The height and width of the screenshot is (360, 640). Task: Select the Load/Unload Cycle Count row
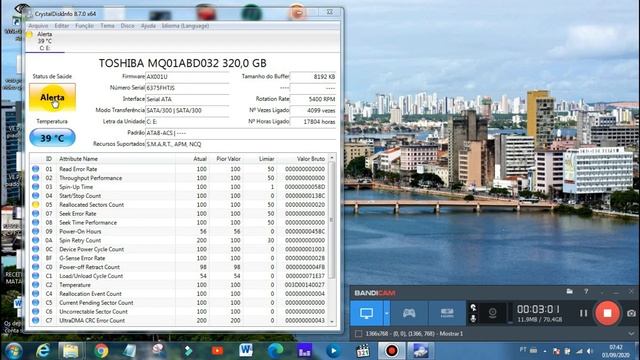(179, 276)
